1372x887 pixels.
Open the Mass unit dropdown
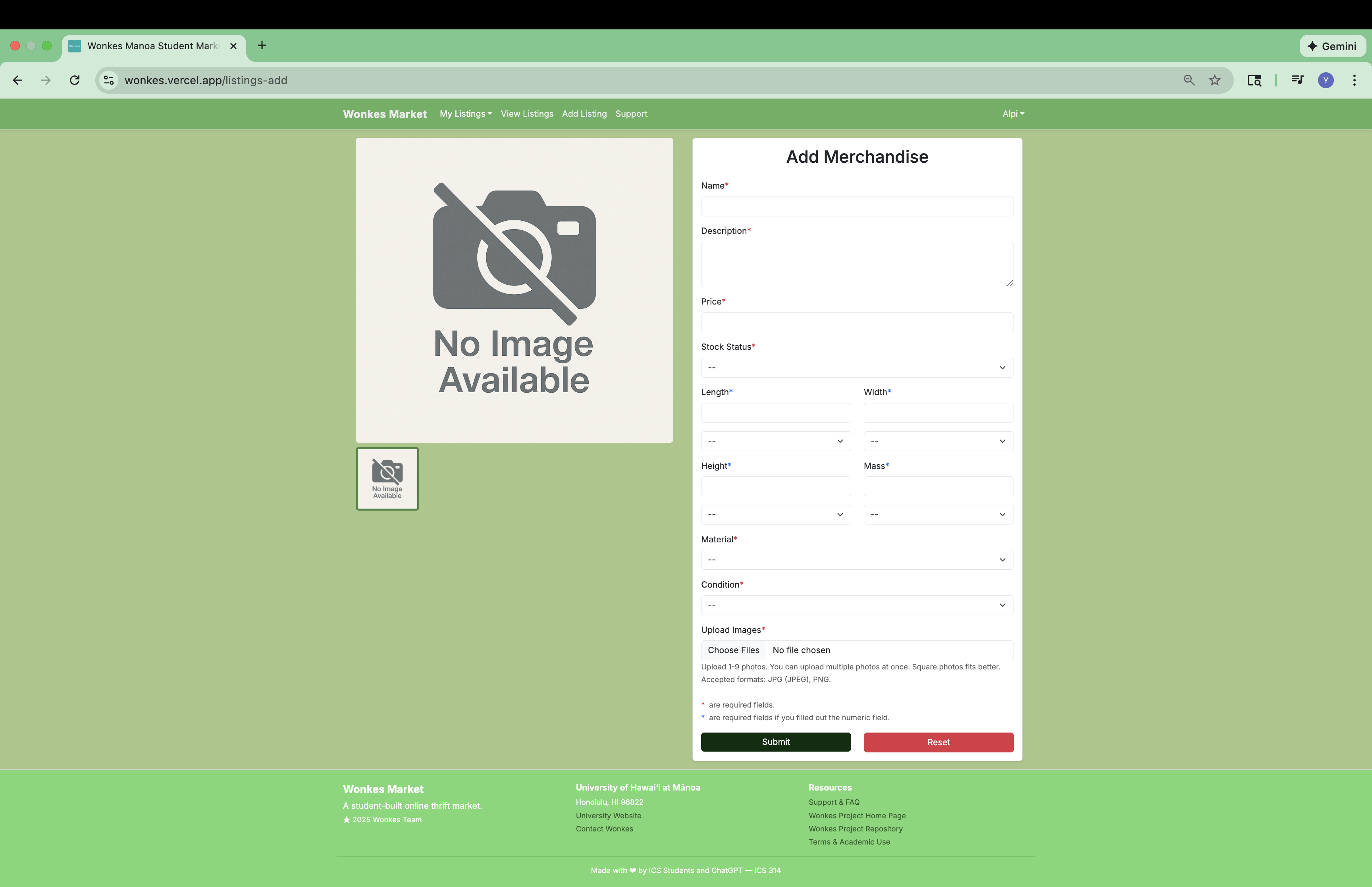(x=938, y=514)
